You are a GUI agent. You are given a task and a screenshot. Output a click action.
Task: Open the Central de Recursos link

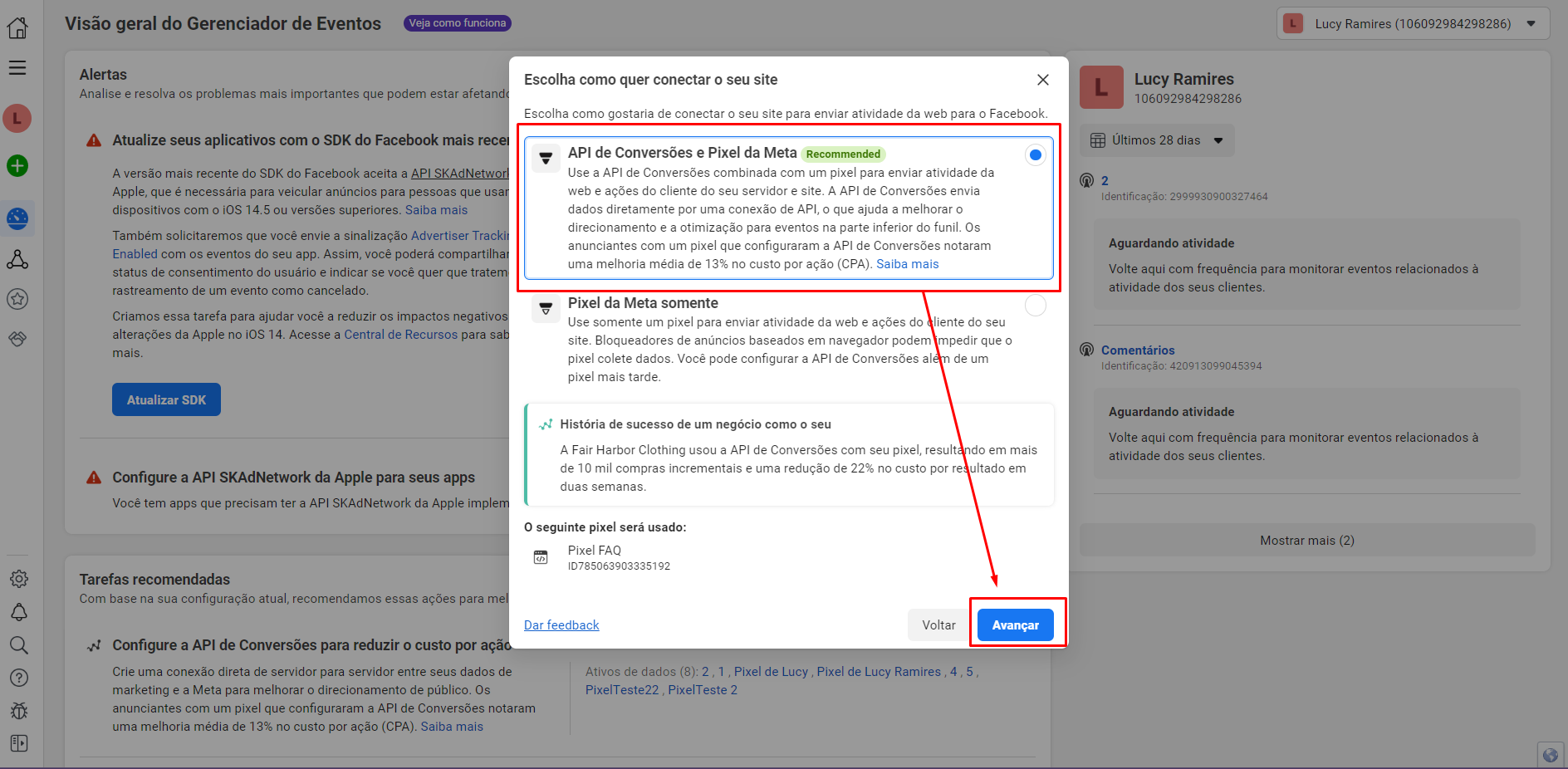pos(401,335)
